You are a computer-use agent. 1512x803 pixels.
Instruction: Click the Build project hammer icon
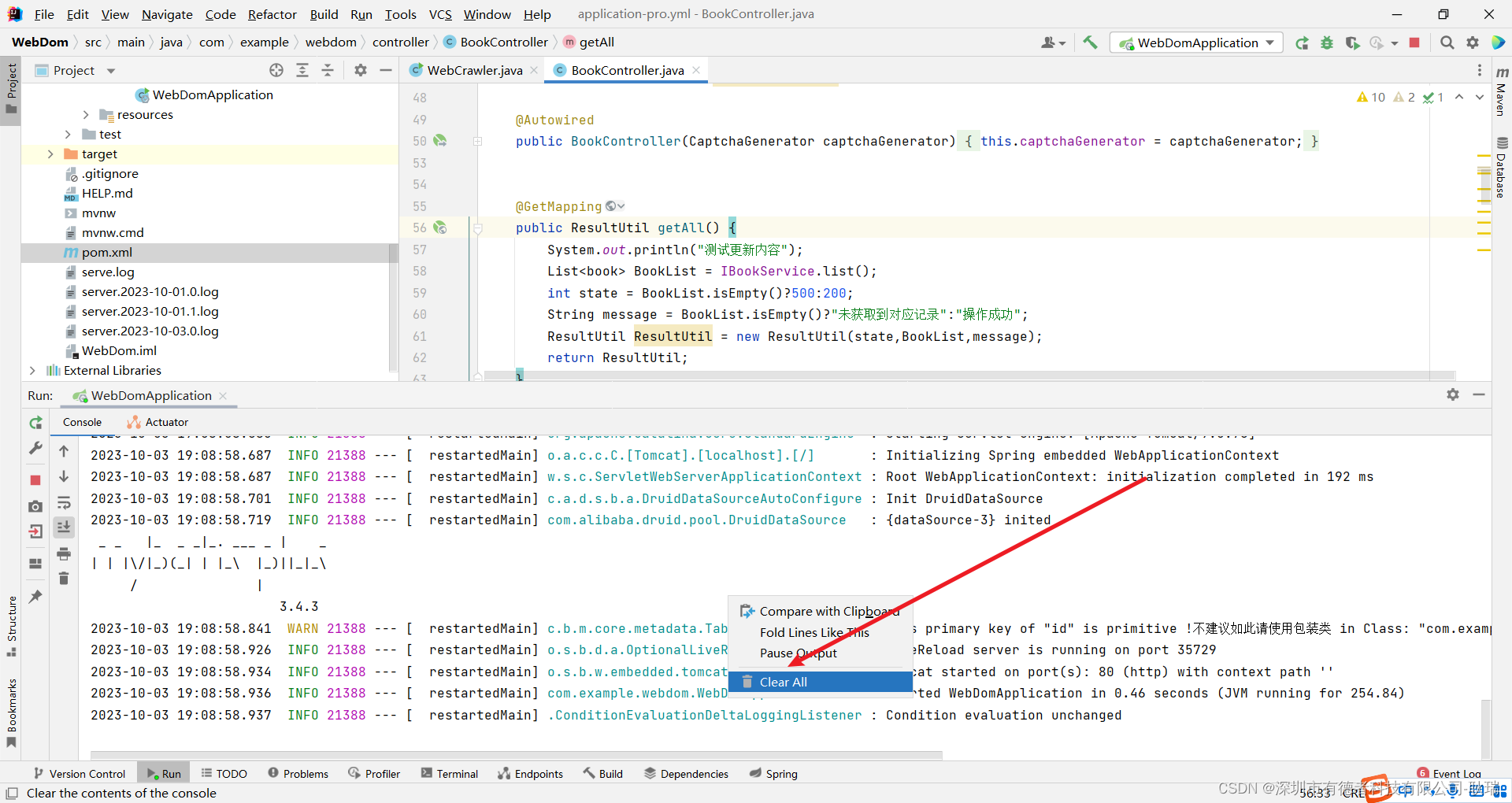1090,43
